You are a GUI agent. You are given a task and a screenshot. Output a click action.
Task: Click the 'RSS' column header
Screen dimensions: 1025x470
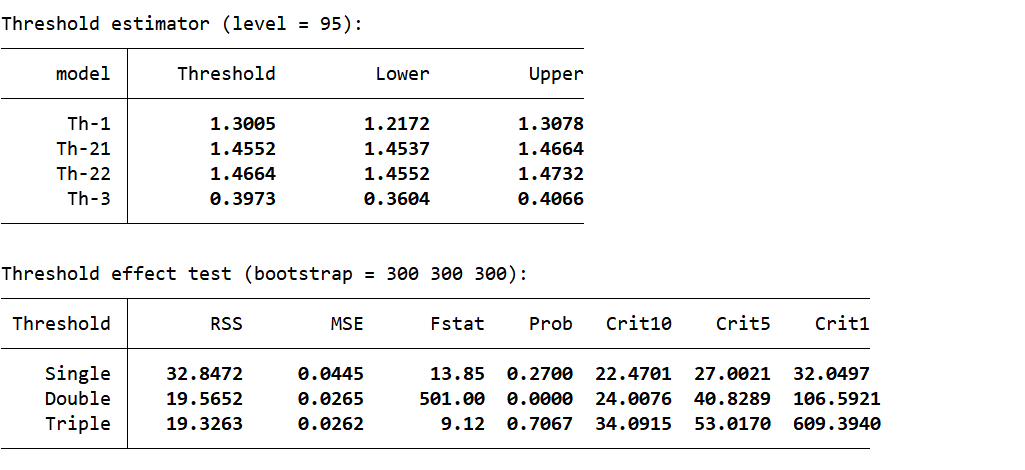point(226,324)
